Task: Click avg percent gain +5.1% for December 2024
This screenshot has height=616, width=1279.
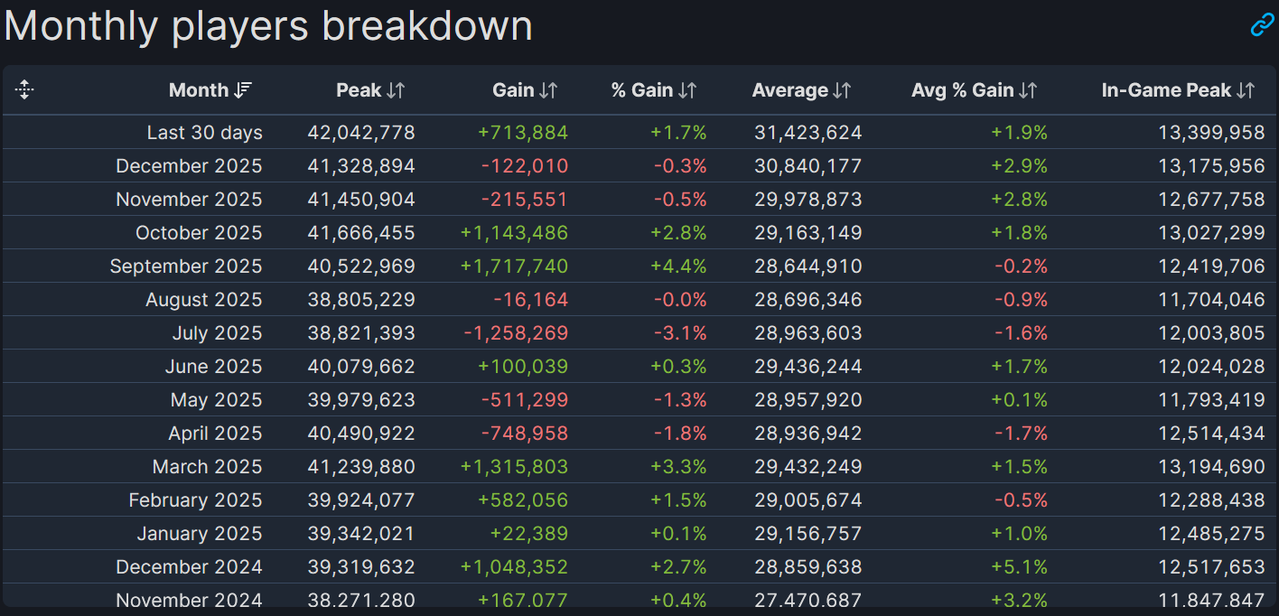Action: [1020, 567]
